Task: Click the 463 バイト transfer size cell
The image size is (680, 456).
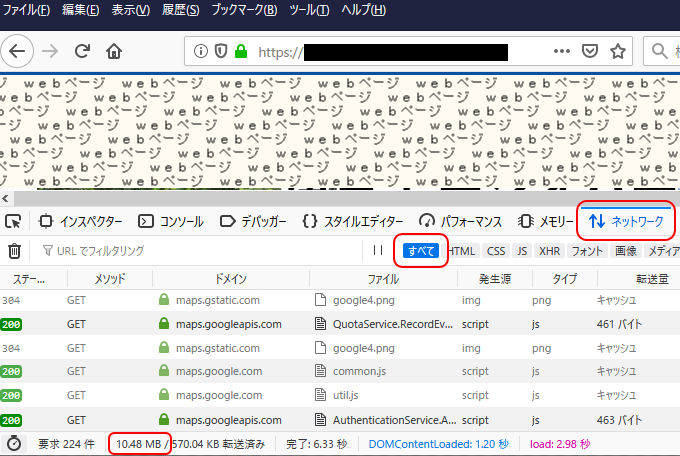Action: pyautogui.click(x=619, y=420)
